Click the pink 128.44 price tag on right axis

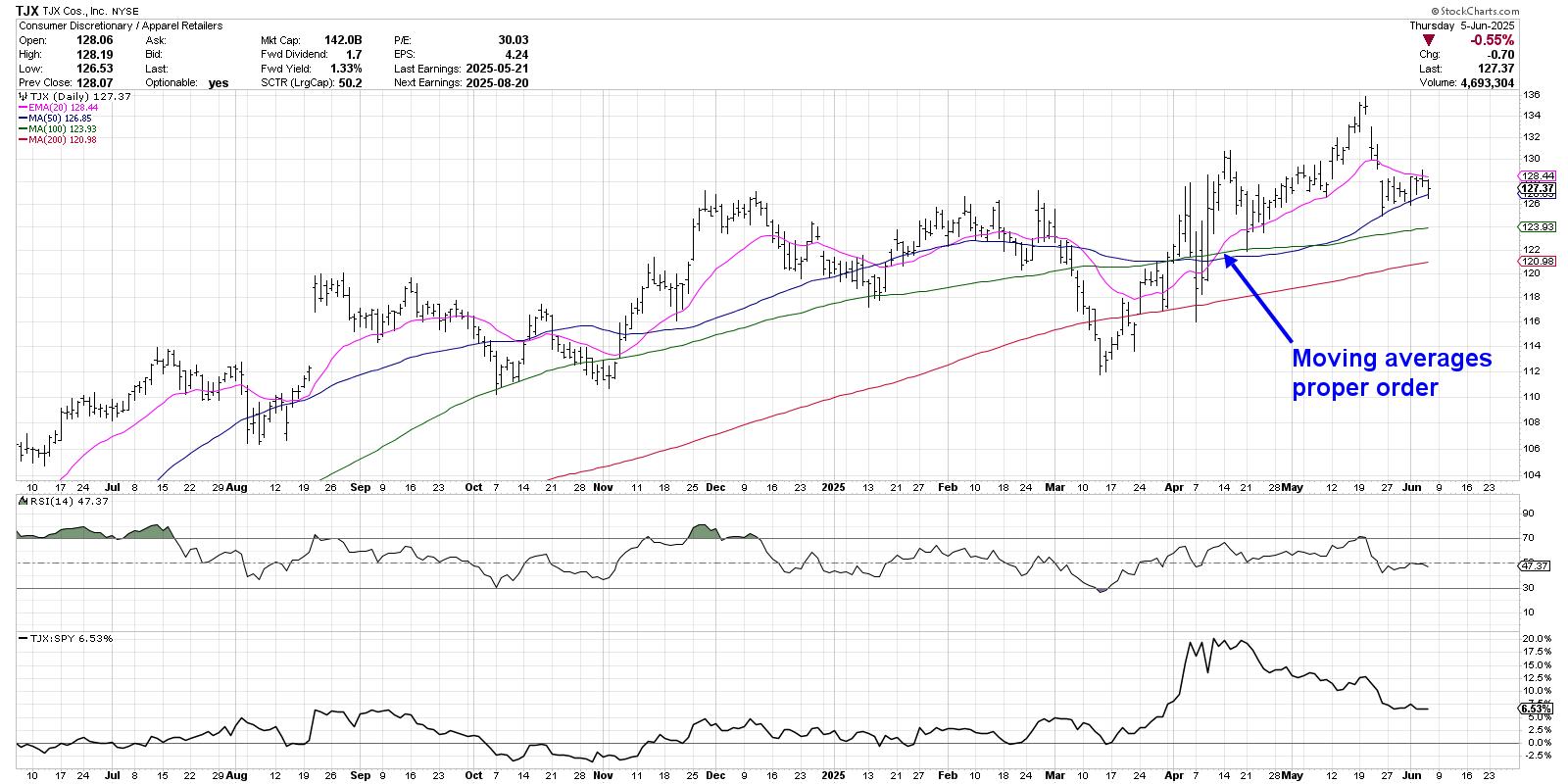[x=1537, y=176]
